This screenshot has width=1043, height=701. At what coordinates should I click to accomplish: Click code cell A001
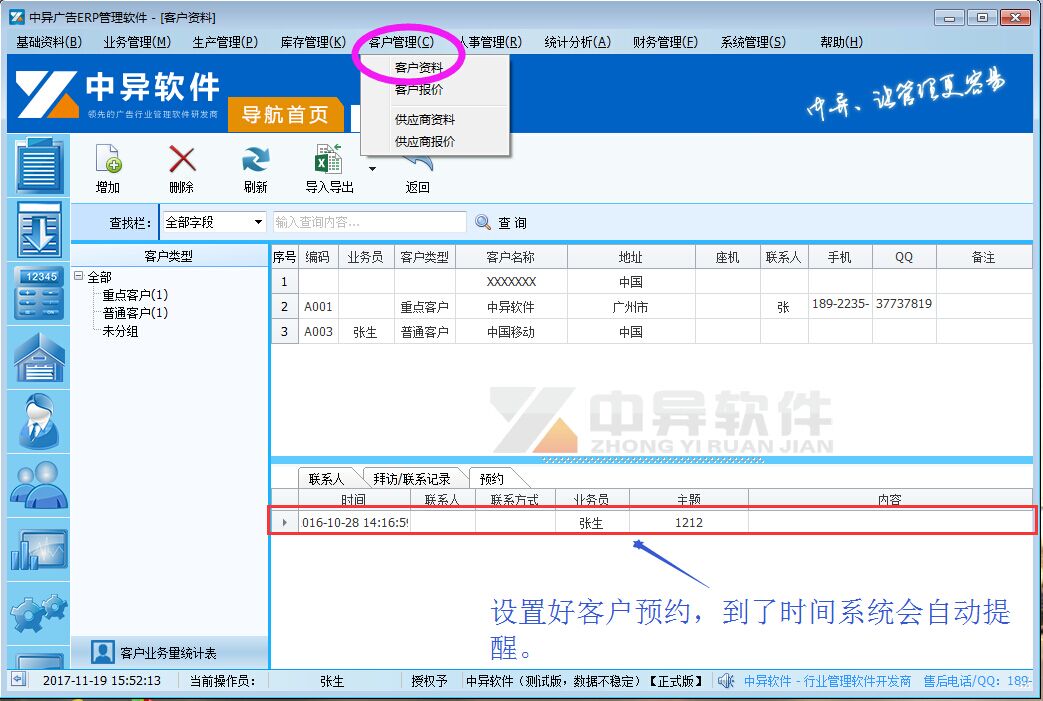click(x=318, y=307)
